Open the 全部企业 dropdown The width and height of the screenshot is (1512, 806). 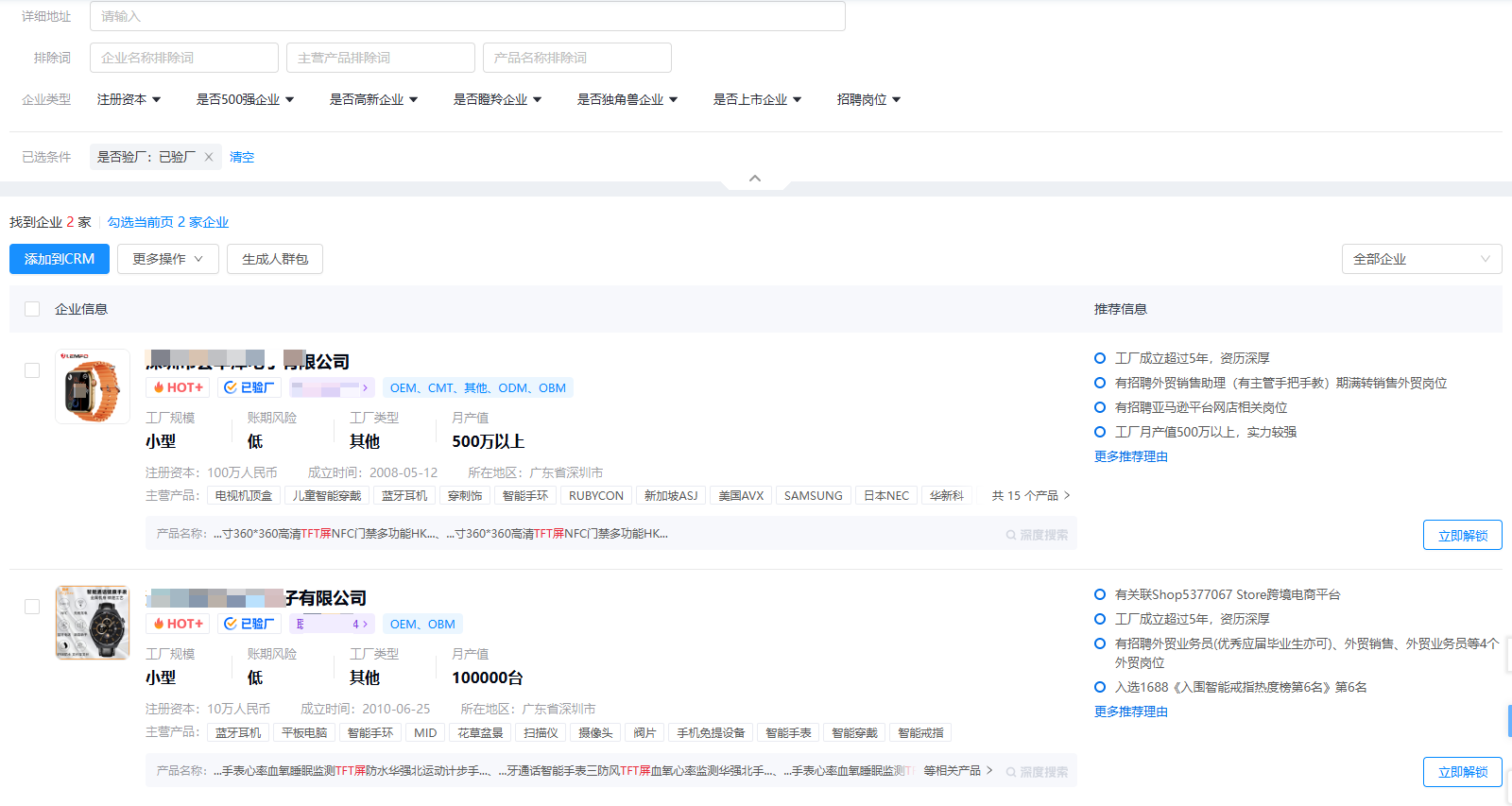pyautogui.click(x=1421, y=259)
